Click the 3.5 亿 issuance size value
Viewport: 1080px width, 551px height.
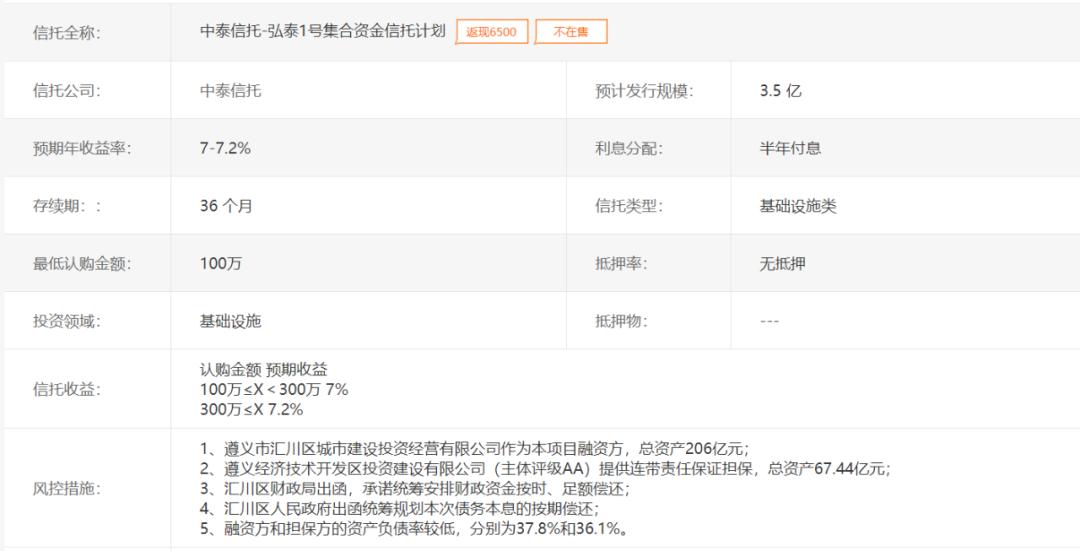pyautogui.click(x=780, y=90)
